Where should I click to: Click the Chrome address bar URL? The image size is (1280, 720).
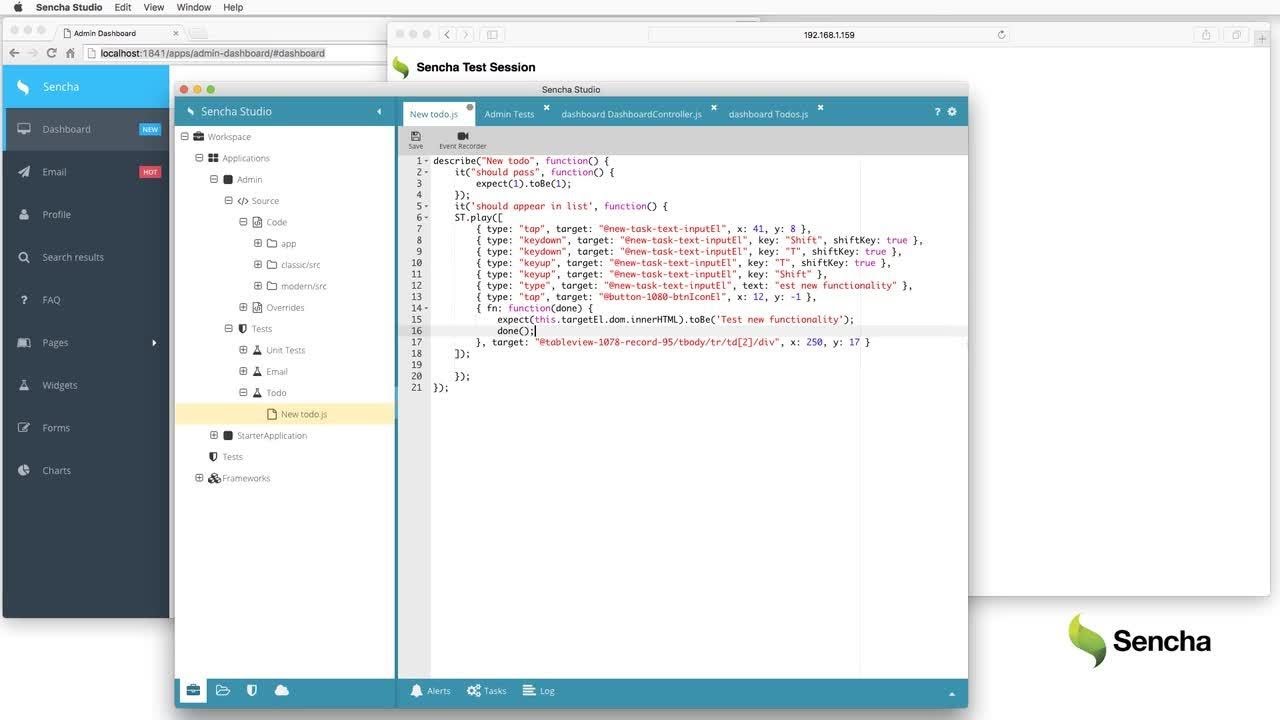click(213, 53)
